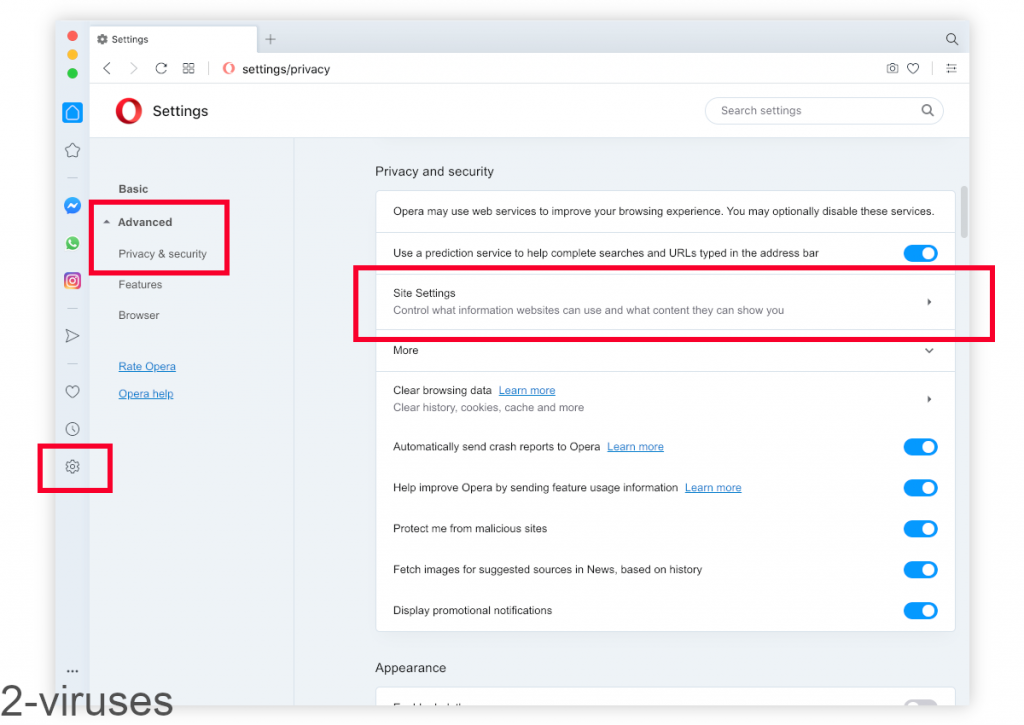This screenshot has height=725, width=1024.
Task: Open WhatsApp in the sidebar
Action: coord(72,242)
